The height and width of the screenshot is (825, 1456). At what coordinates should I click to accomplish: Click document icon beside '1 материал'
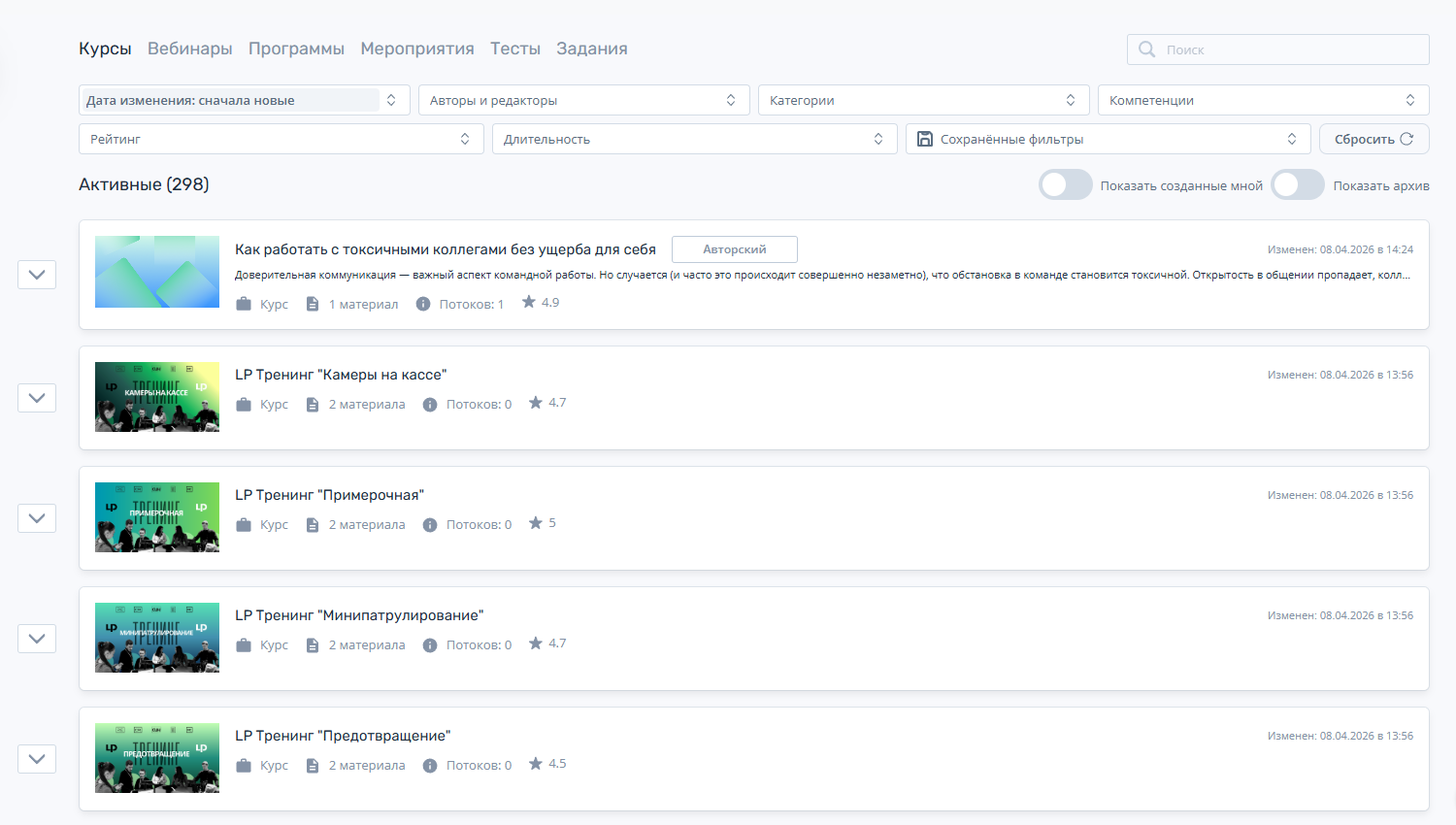tap(313, 304)
